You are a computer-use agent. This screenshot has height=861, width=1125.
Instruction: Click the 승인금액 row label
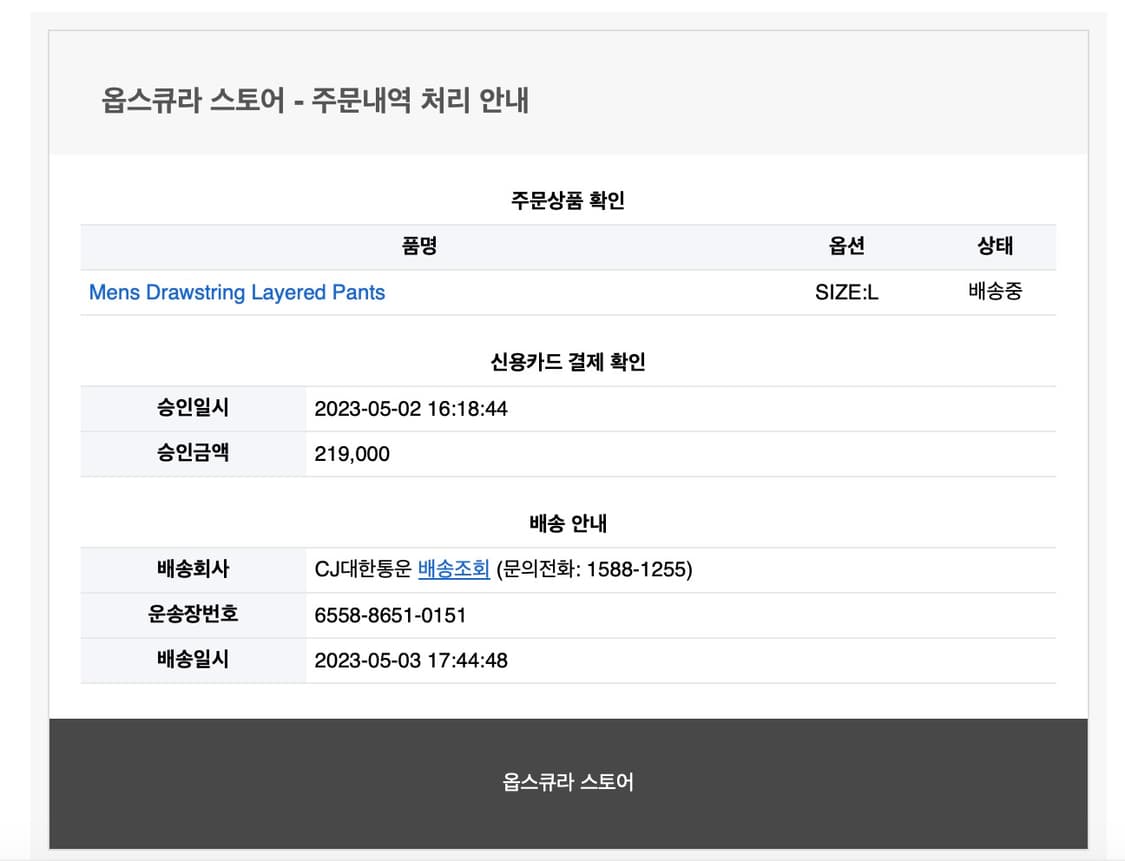[x=193, y=453]
